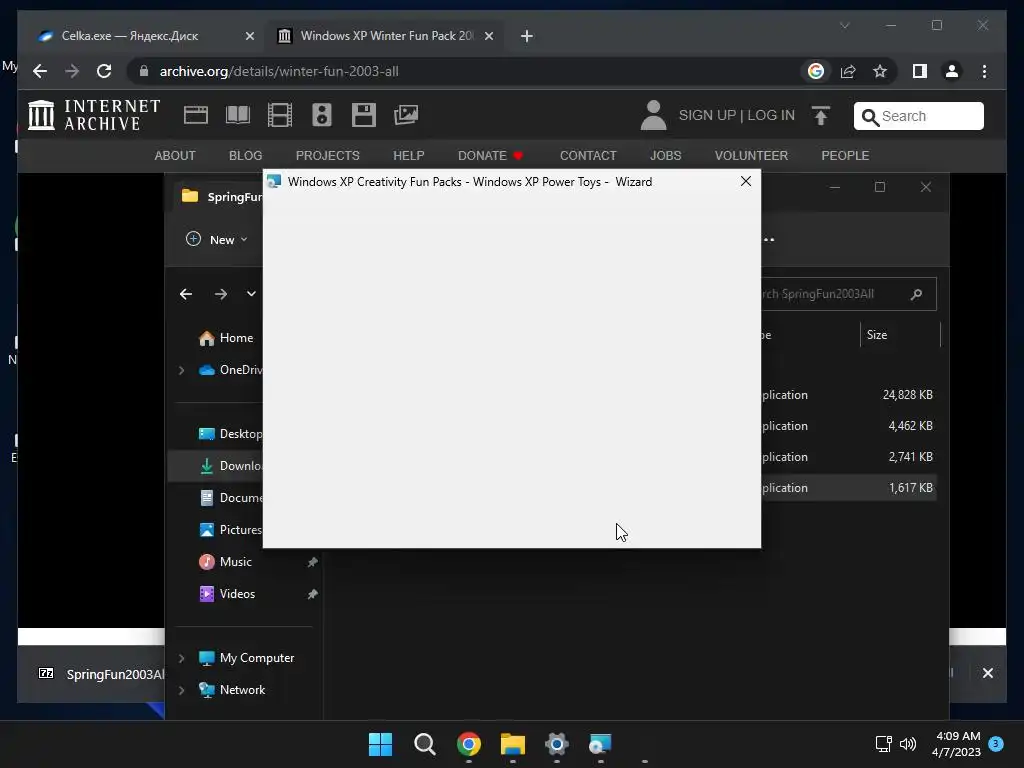Open the Chrome three-dot menu
The height and width of the screenshot is (768, 1024).
pos(984,71)
